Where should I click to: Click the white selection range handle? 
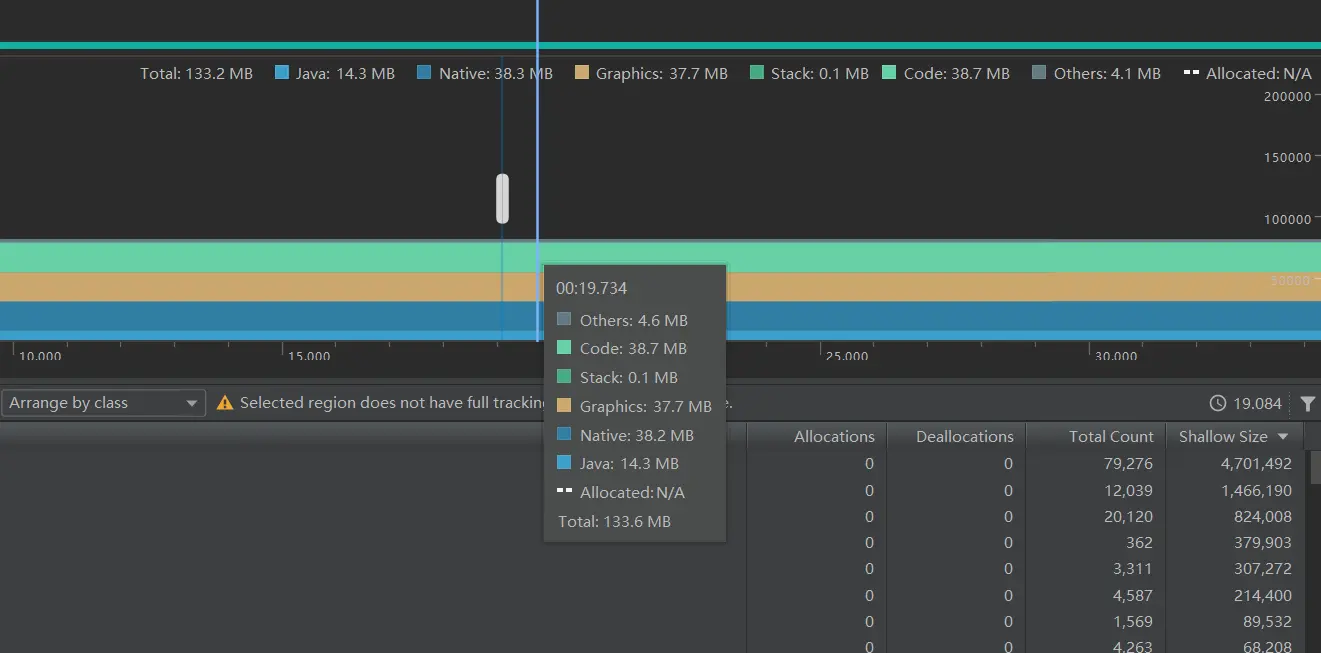(502, 198)
